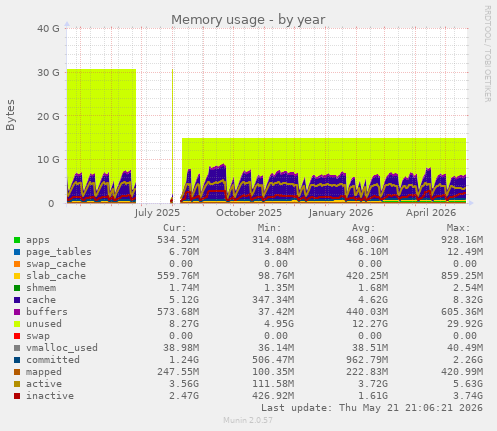Click the 'mapped' legend label

tap(44, 372)
